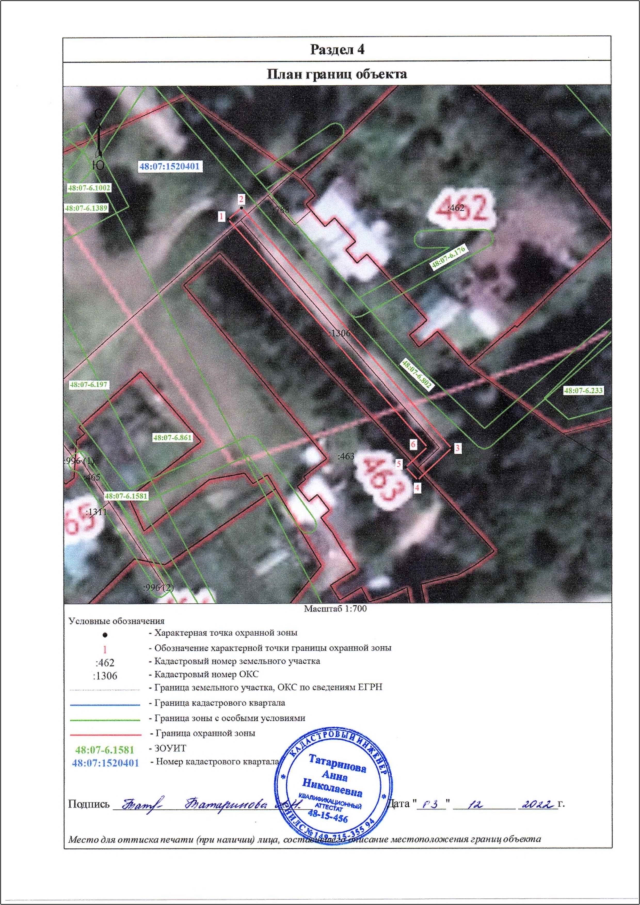
Task: Click the red '1' legend symbol
Action: pos(105,648)
